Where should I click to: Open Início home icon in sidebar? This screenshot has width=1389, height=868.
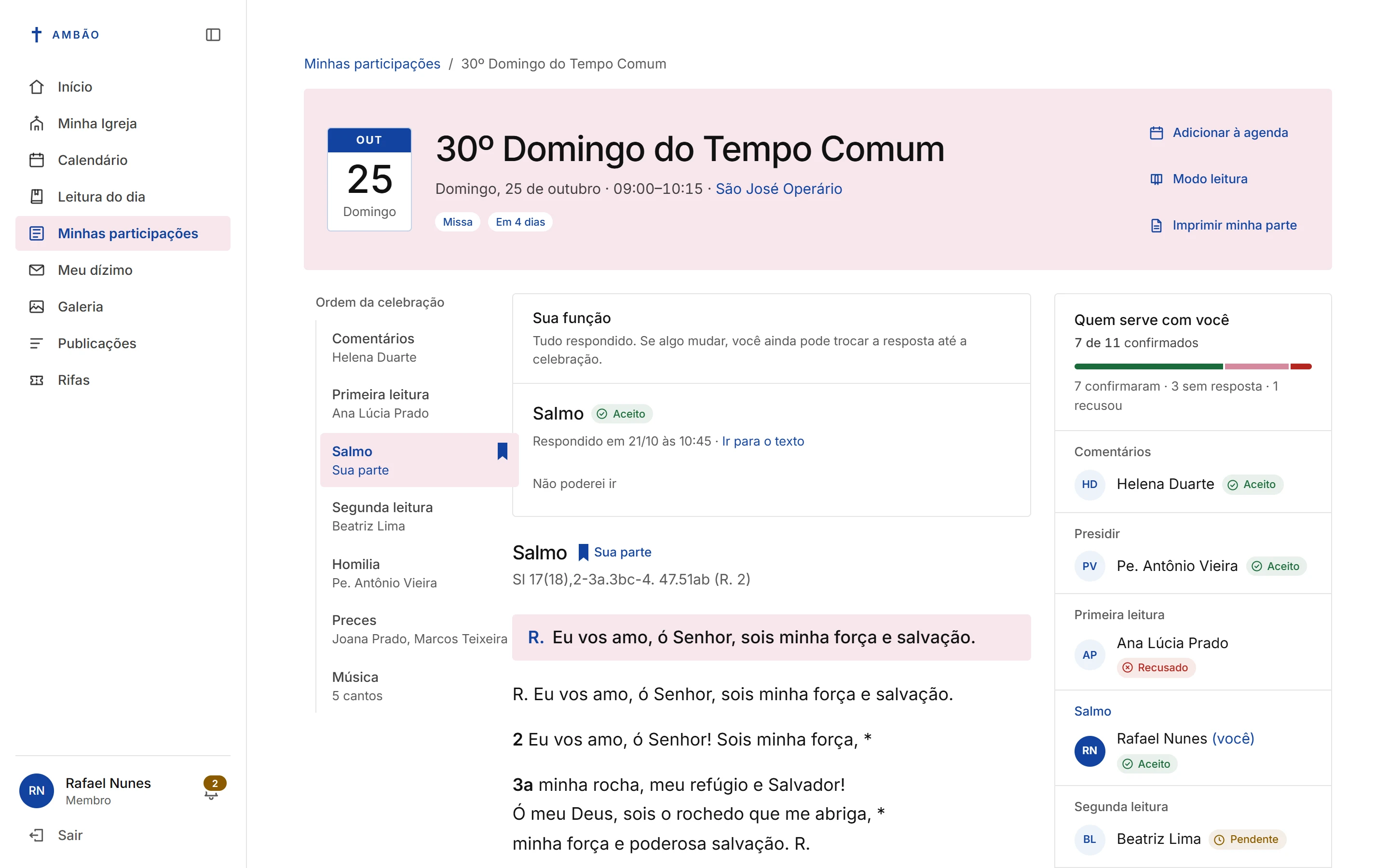tap(37, 87)
